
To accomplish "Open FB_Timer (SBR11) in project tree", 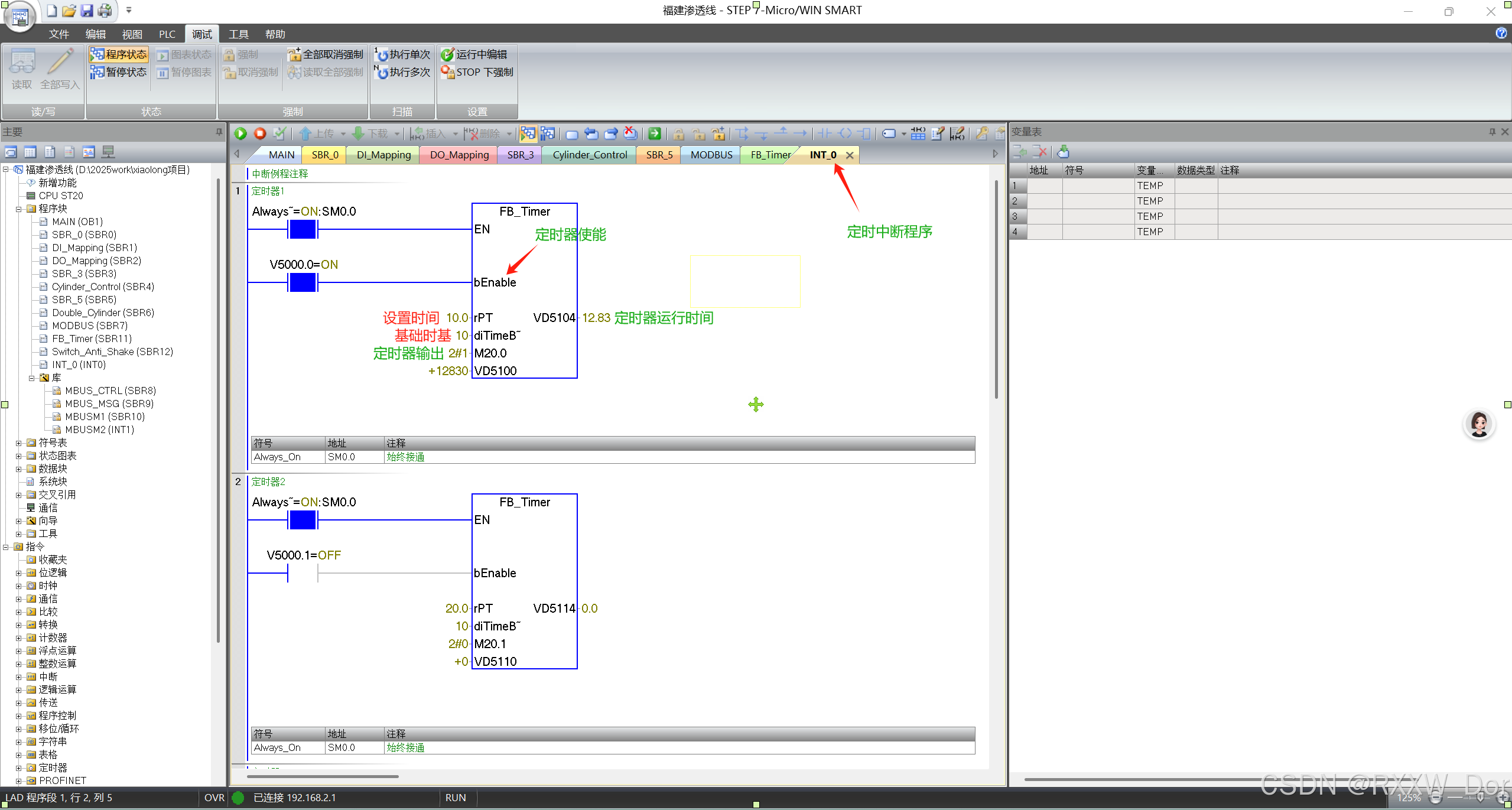I will click(92, 339).
